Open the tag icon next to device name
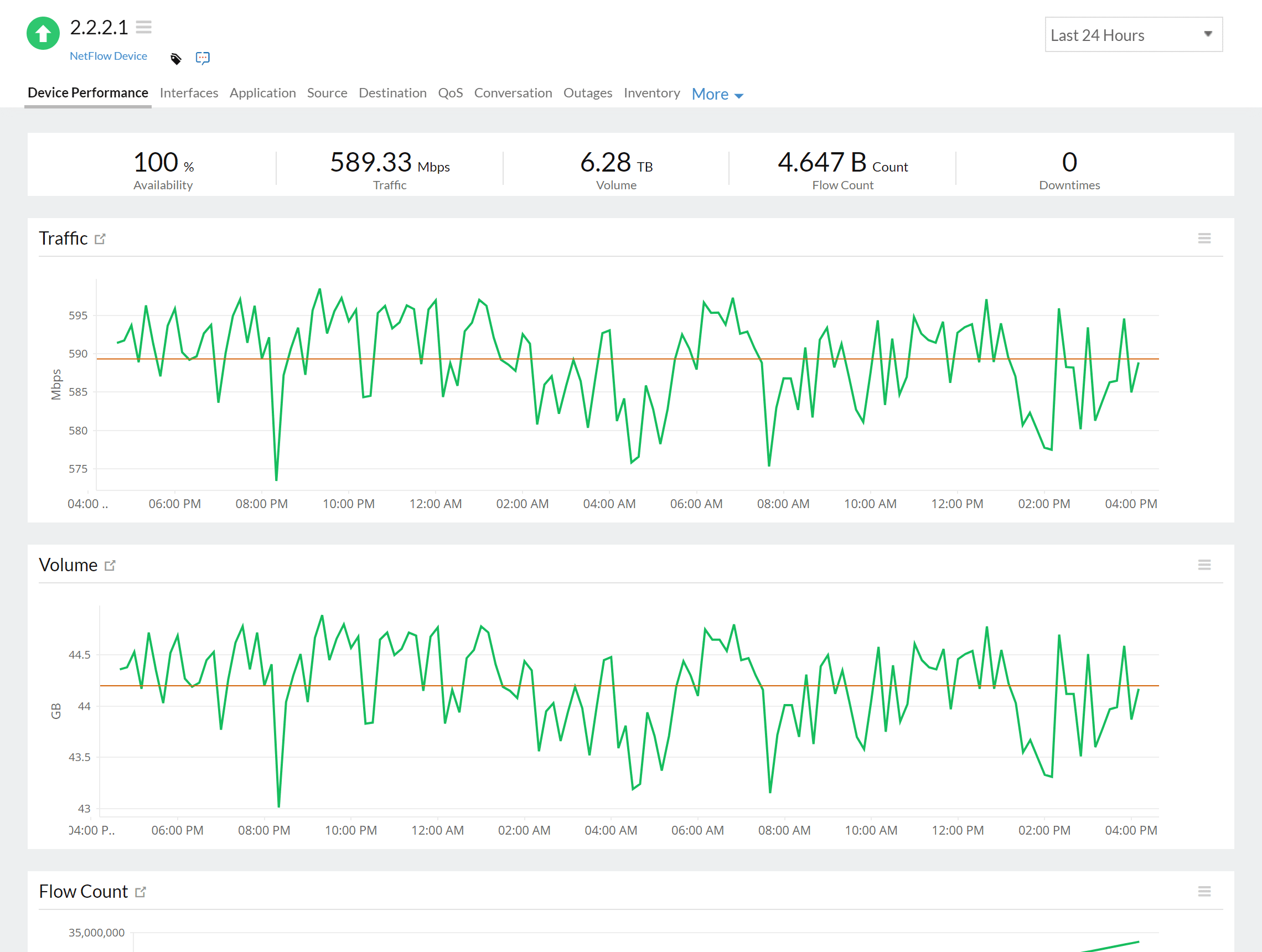This screenshot has height=952, width=1262. point(175,58)
